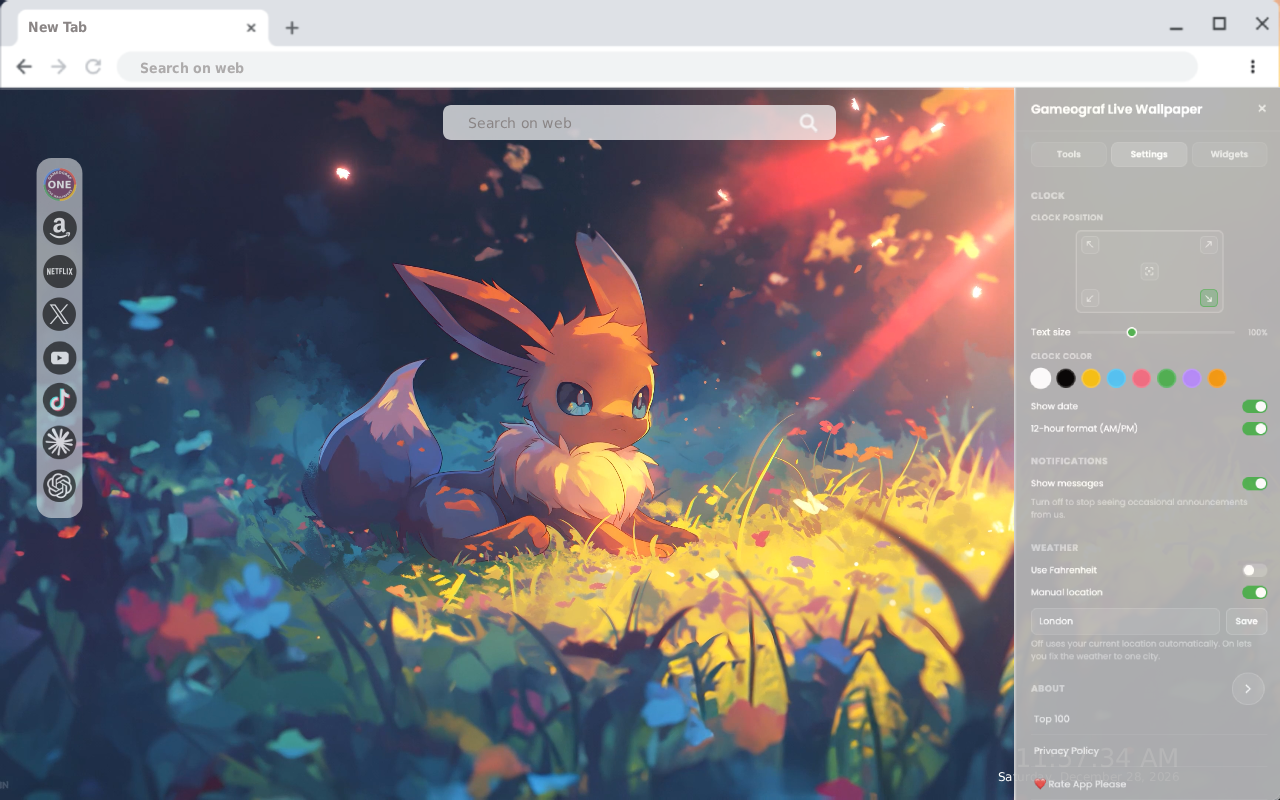
Task: Open the ChatGPT shortcut icon
Action: [60, 486]
